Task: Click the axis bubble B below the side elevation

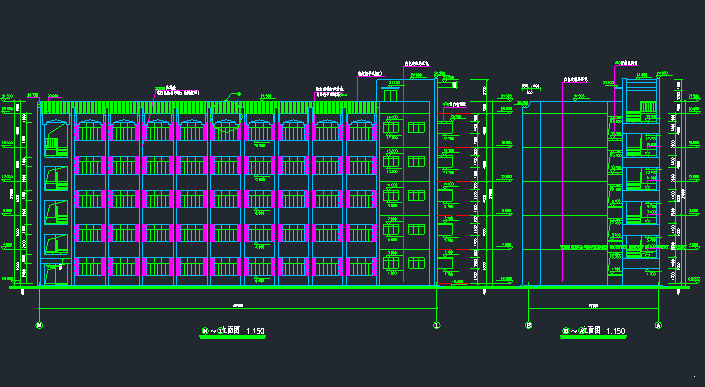Action: click(x=529, y=325)
